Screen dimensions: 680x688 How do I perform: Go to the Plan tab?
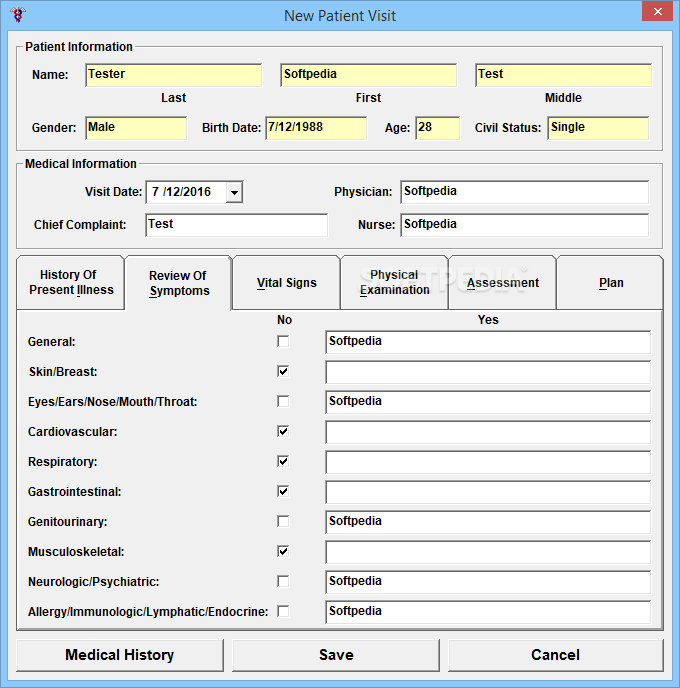click(610, 283)
